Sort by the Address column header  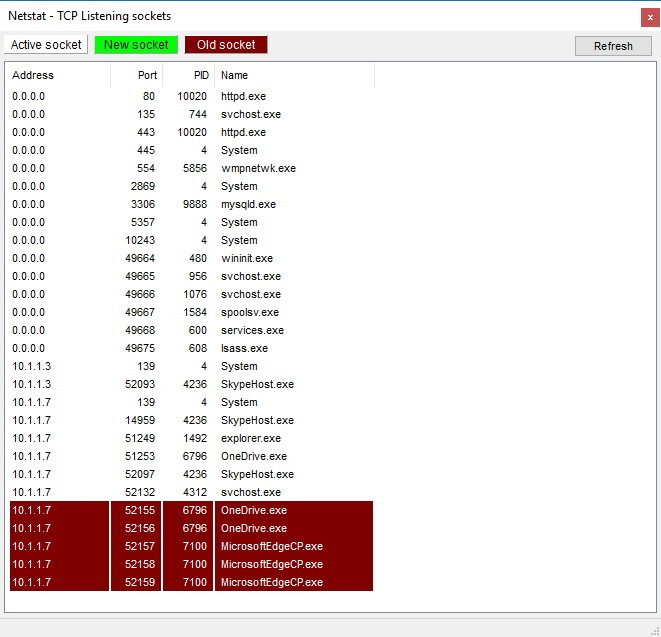coord(58,75)
